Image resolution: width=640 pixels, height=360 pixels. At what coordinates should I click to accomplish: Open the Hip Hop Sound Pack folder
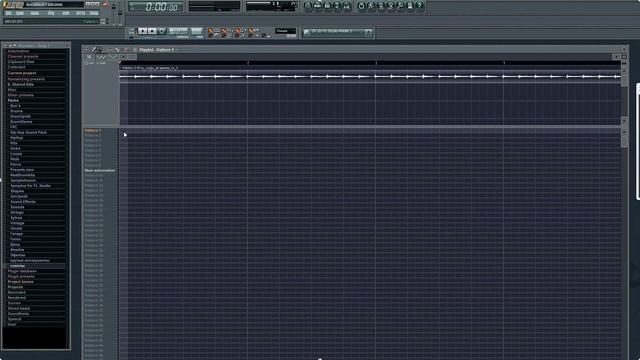click(28, 132)
